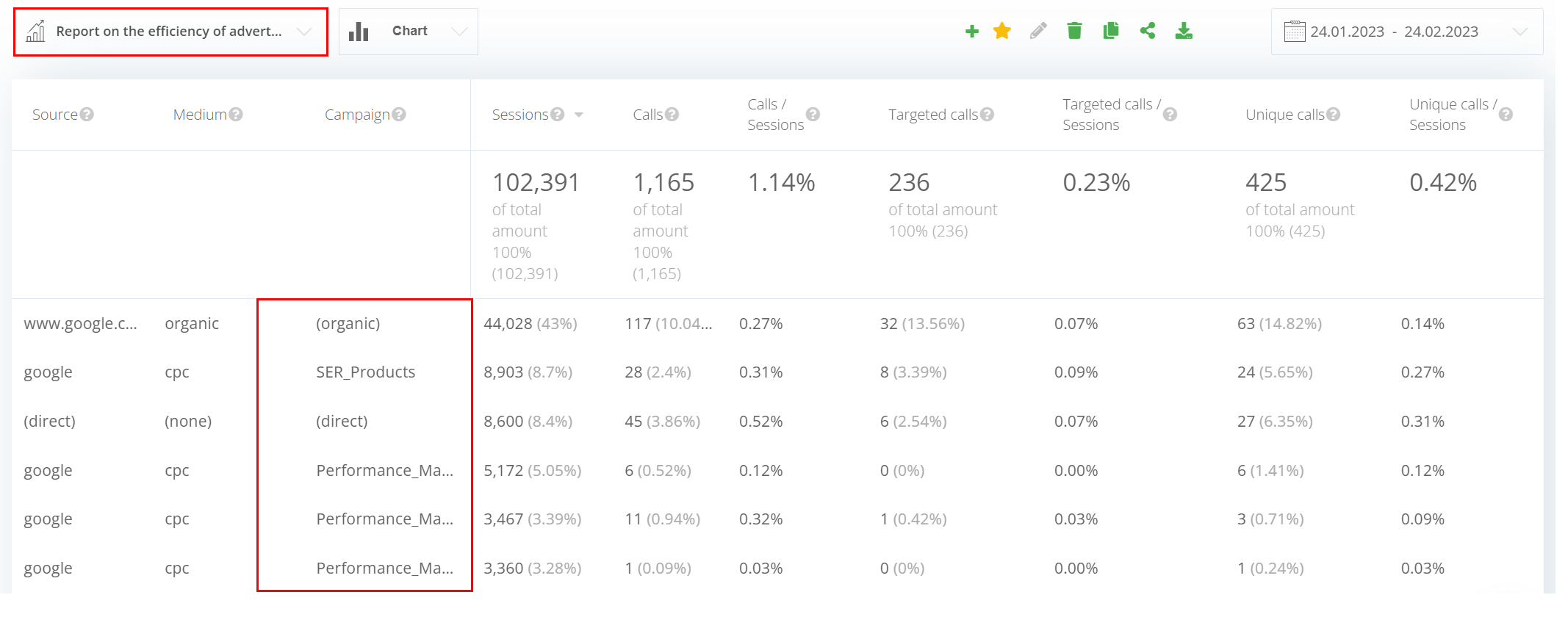
Task: Click the 1.14% Calls / Sessions total
Action: pyautogui.click(x=781, y=182)
